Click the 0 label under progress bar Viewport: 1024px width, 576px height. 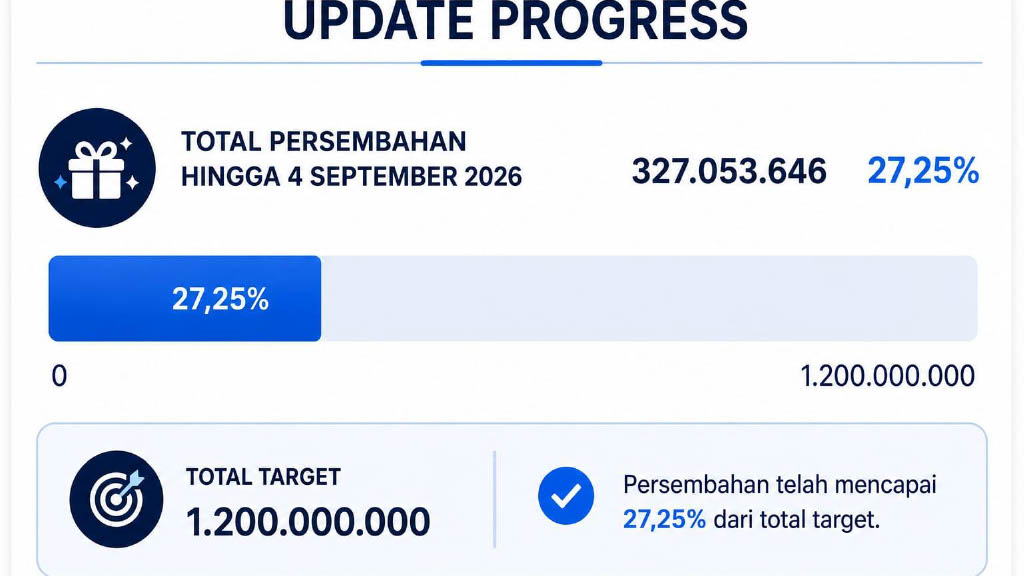coord(59,376)
